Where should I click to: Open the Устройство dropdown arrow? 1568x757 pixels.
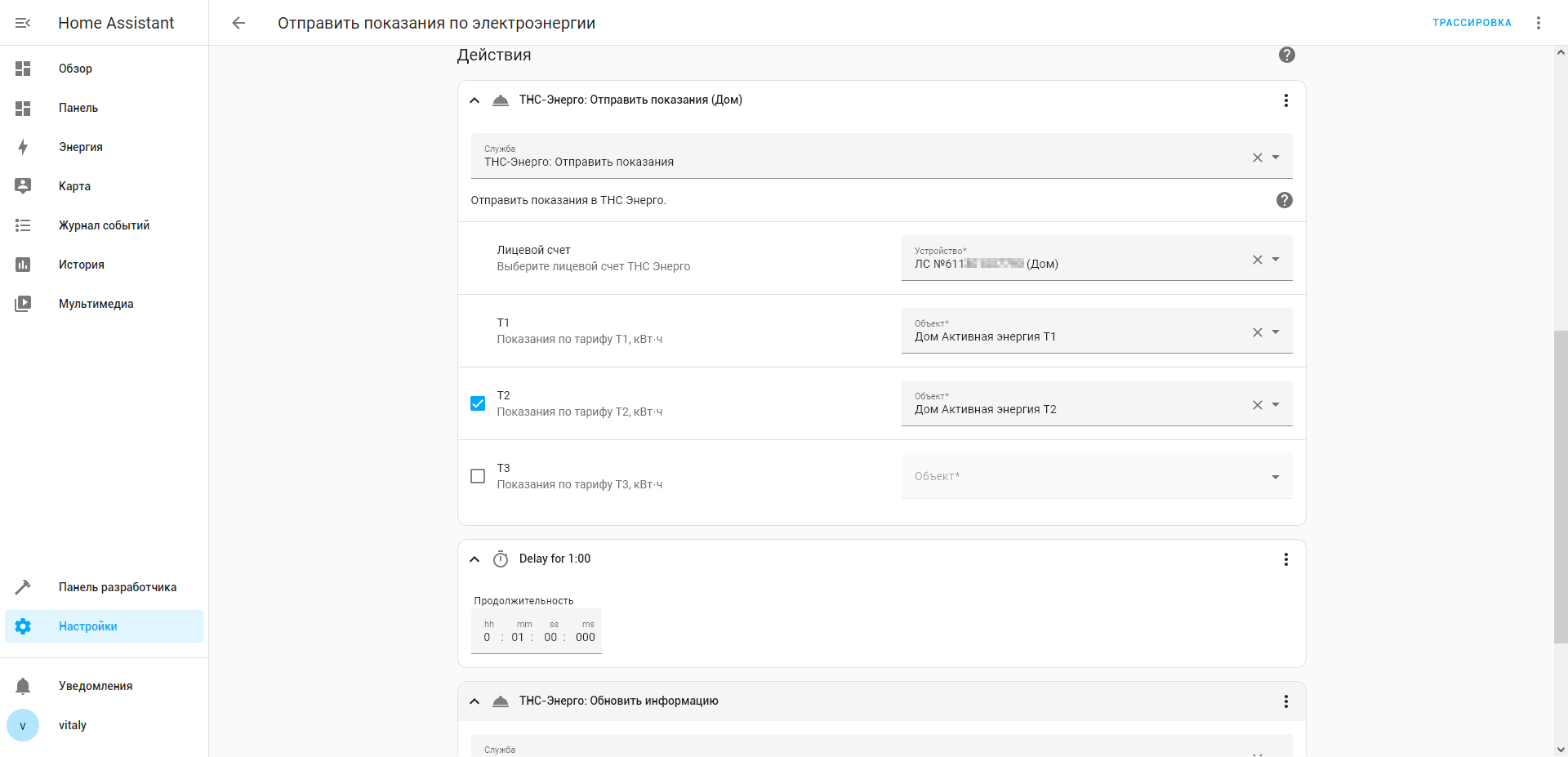1276,260
